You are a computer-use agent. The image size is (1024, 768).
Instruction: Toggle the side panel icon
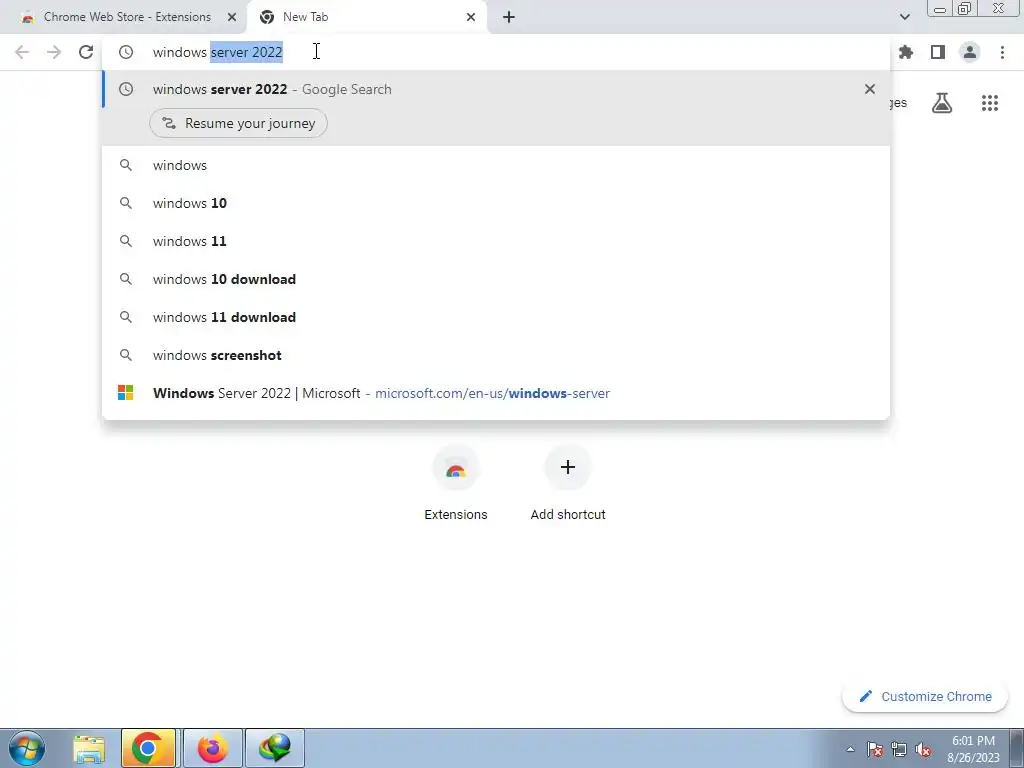click(938, 52)
